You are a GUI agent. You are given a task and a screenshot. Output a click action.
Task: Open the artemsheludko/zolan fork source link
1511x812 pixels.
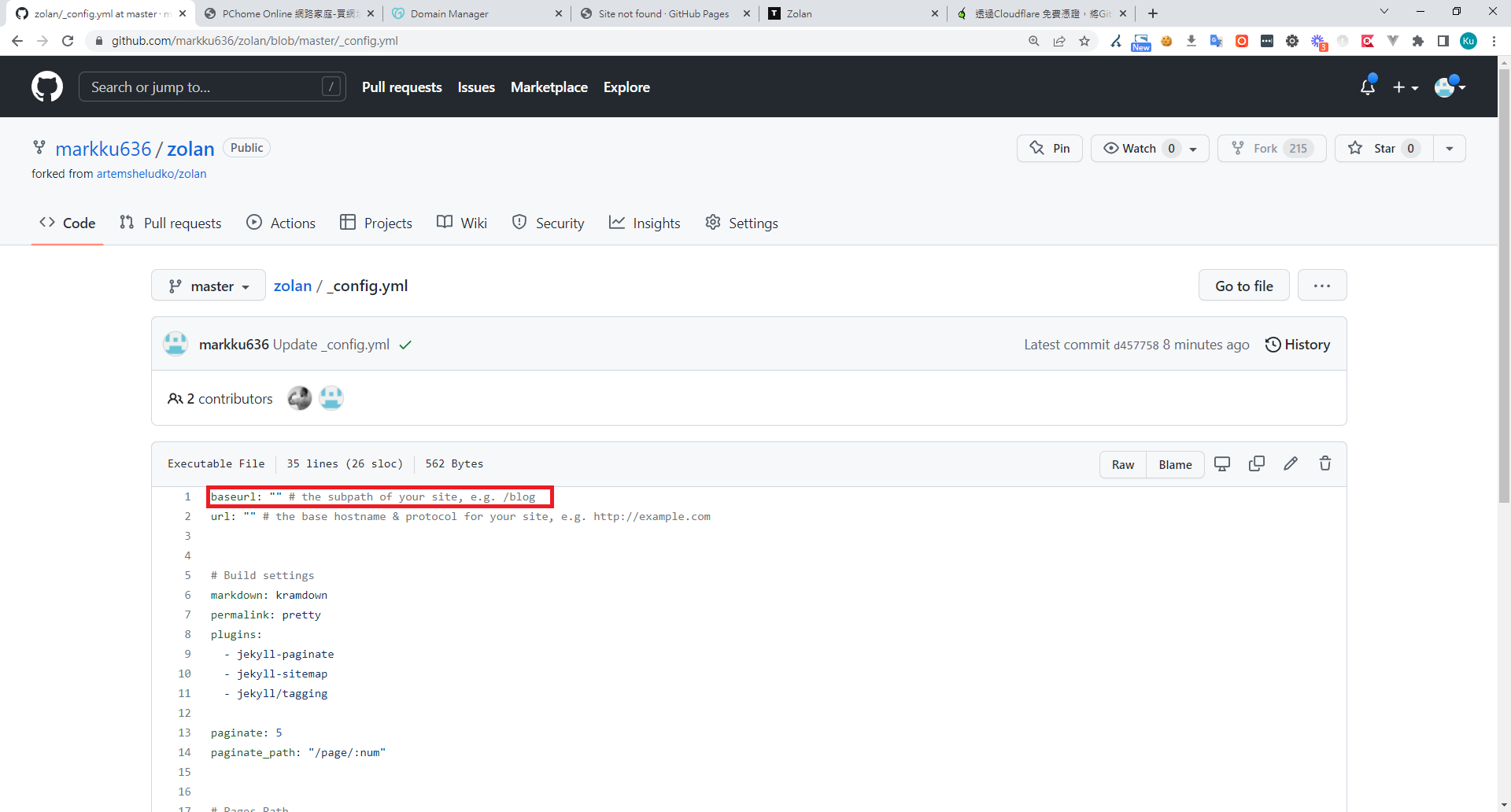click(x=151, y=174)
